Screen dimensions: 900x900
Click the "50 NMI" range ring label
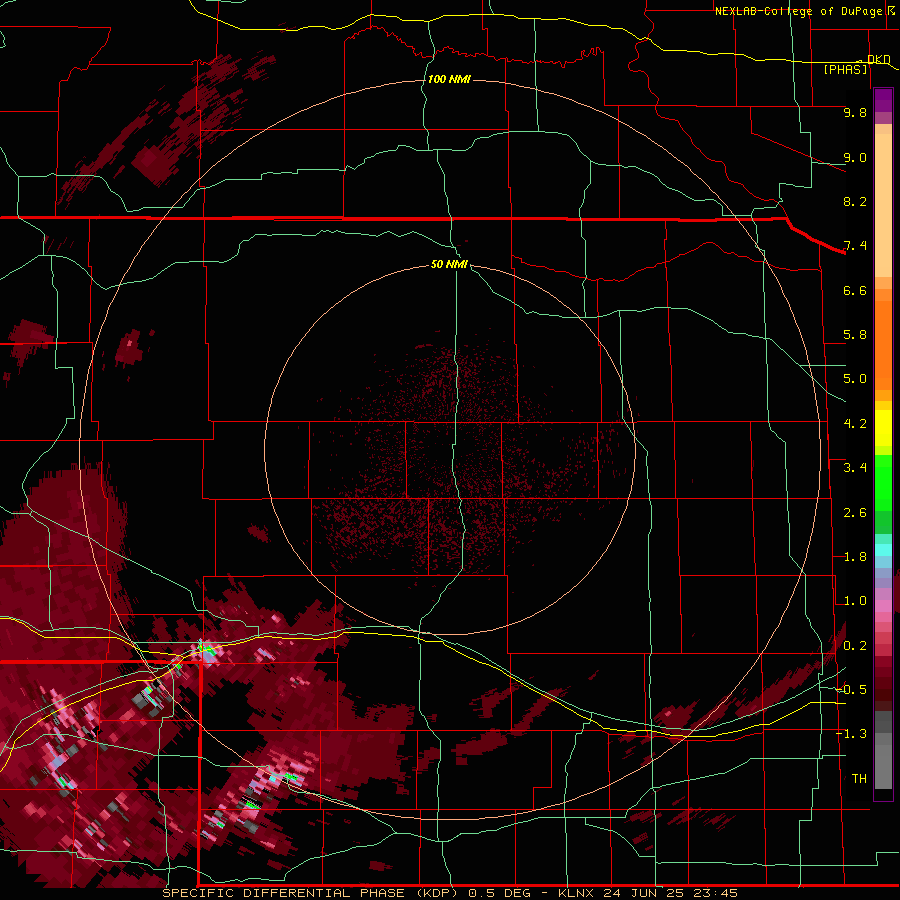click(x=449, y=264)
